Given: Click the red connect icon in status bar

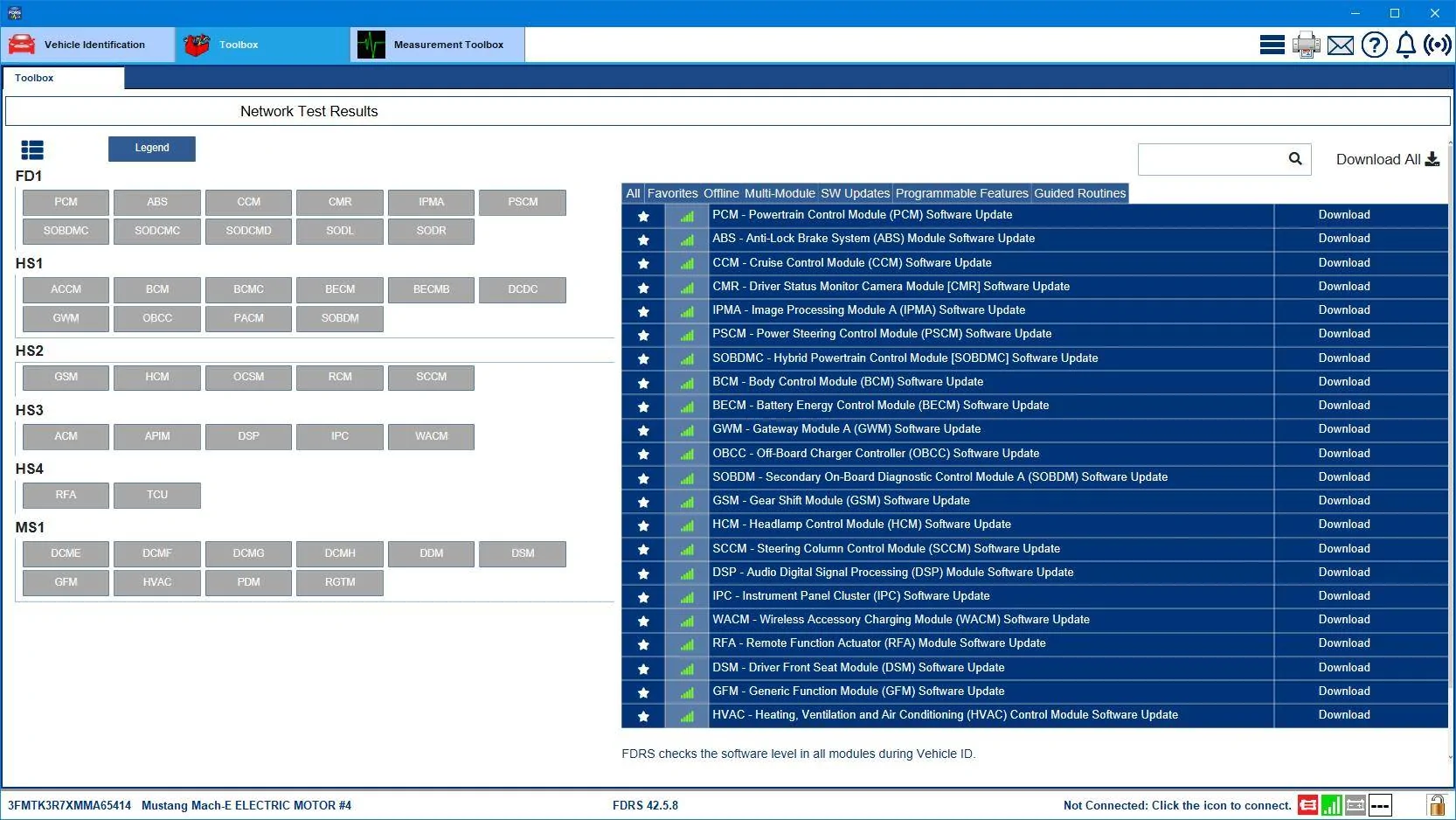Looking at the screenshot, I should (1307, 805).
